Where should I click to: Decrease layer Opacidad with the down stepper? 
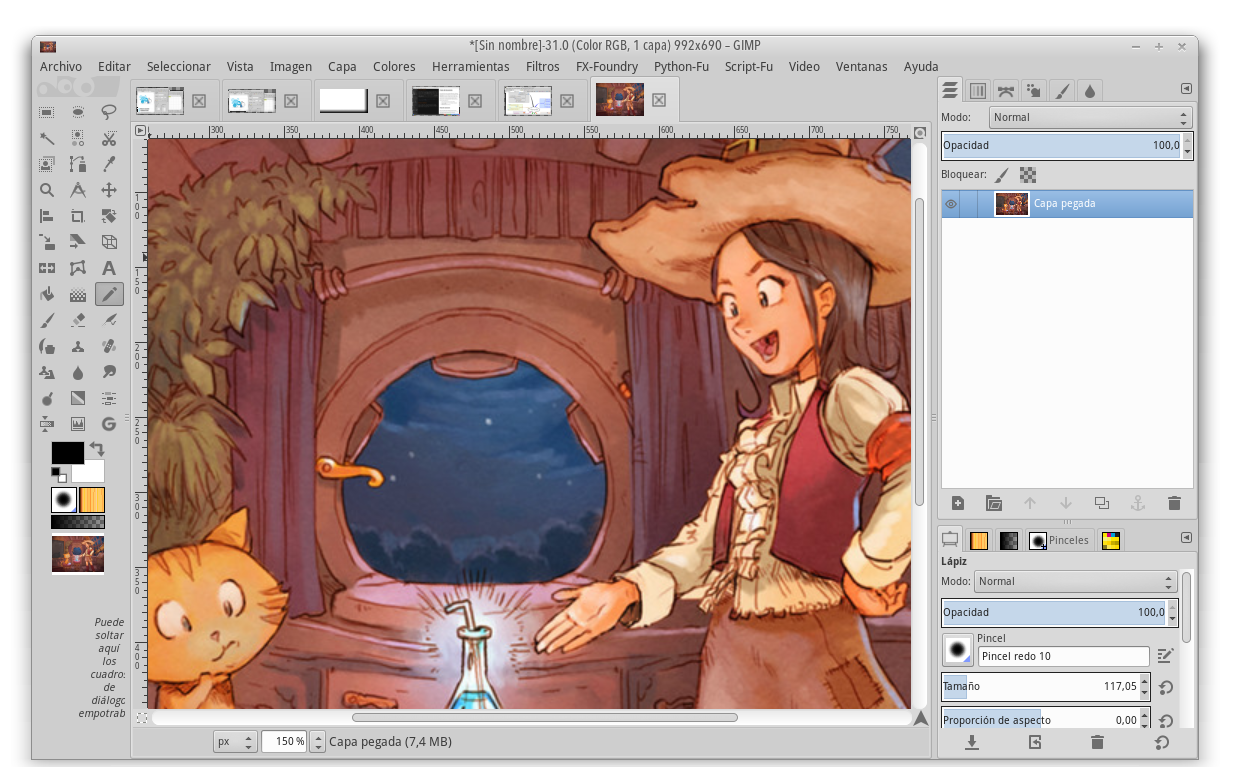click(1187, 152)
